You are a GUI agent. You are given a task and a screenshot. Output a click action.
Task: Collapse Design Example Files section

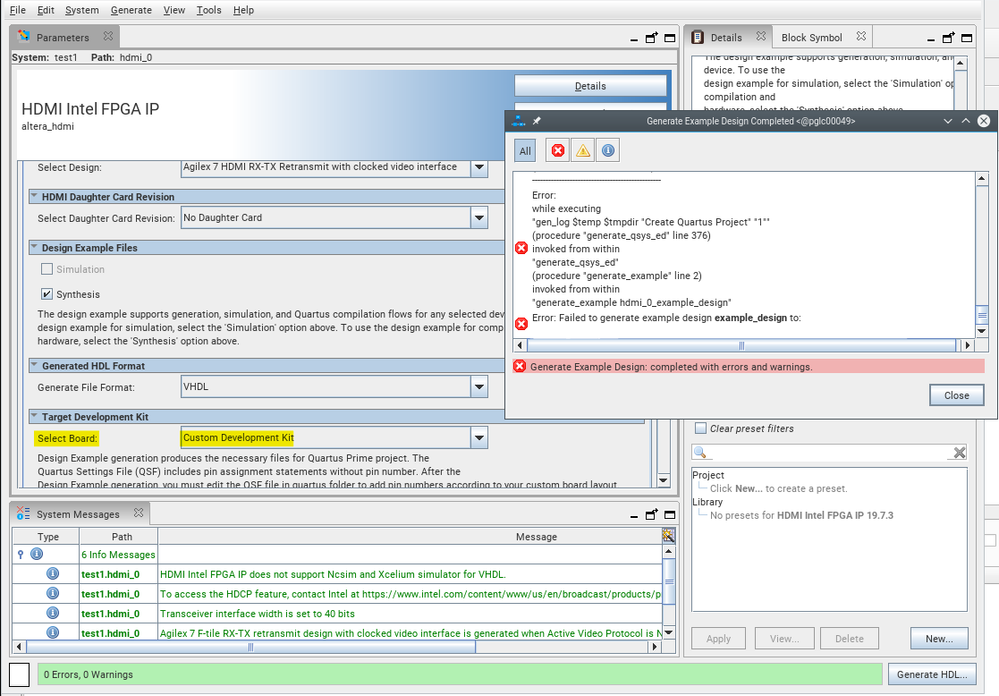point(34,247)
